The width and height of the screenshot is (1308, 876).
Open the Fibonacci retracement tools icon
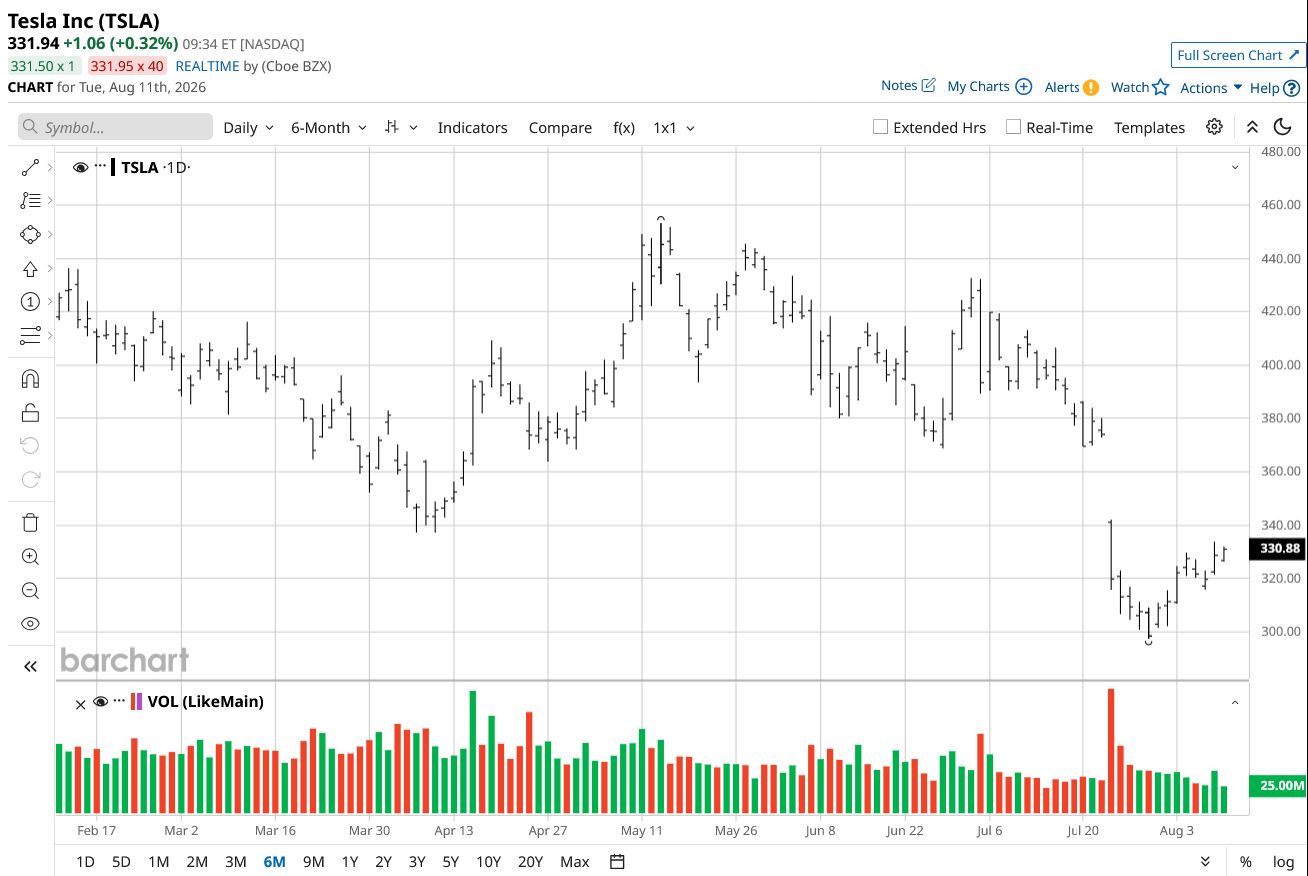[30, 201]
